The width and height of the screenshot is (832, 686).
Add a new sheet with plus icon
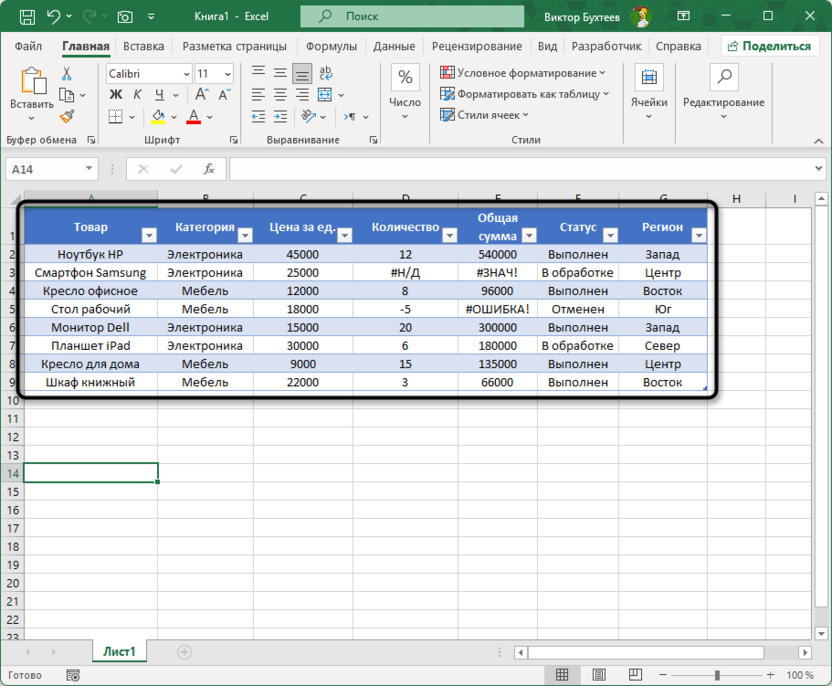tap(184, 651)
